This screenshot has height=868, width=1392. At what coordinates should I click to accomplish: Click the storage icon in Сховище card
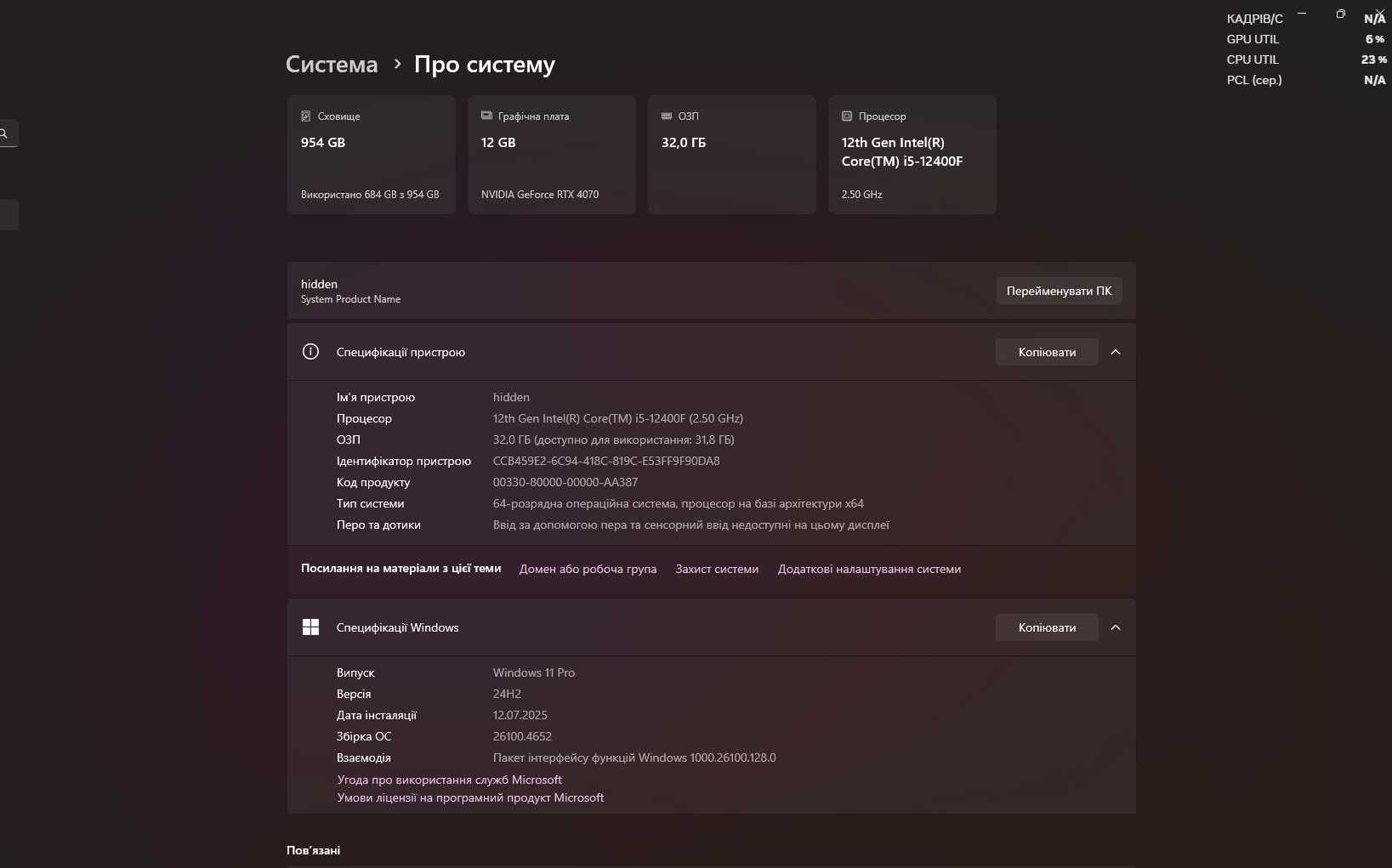pyautogui.click(x=306, y=116)
